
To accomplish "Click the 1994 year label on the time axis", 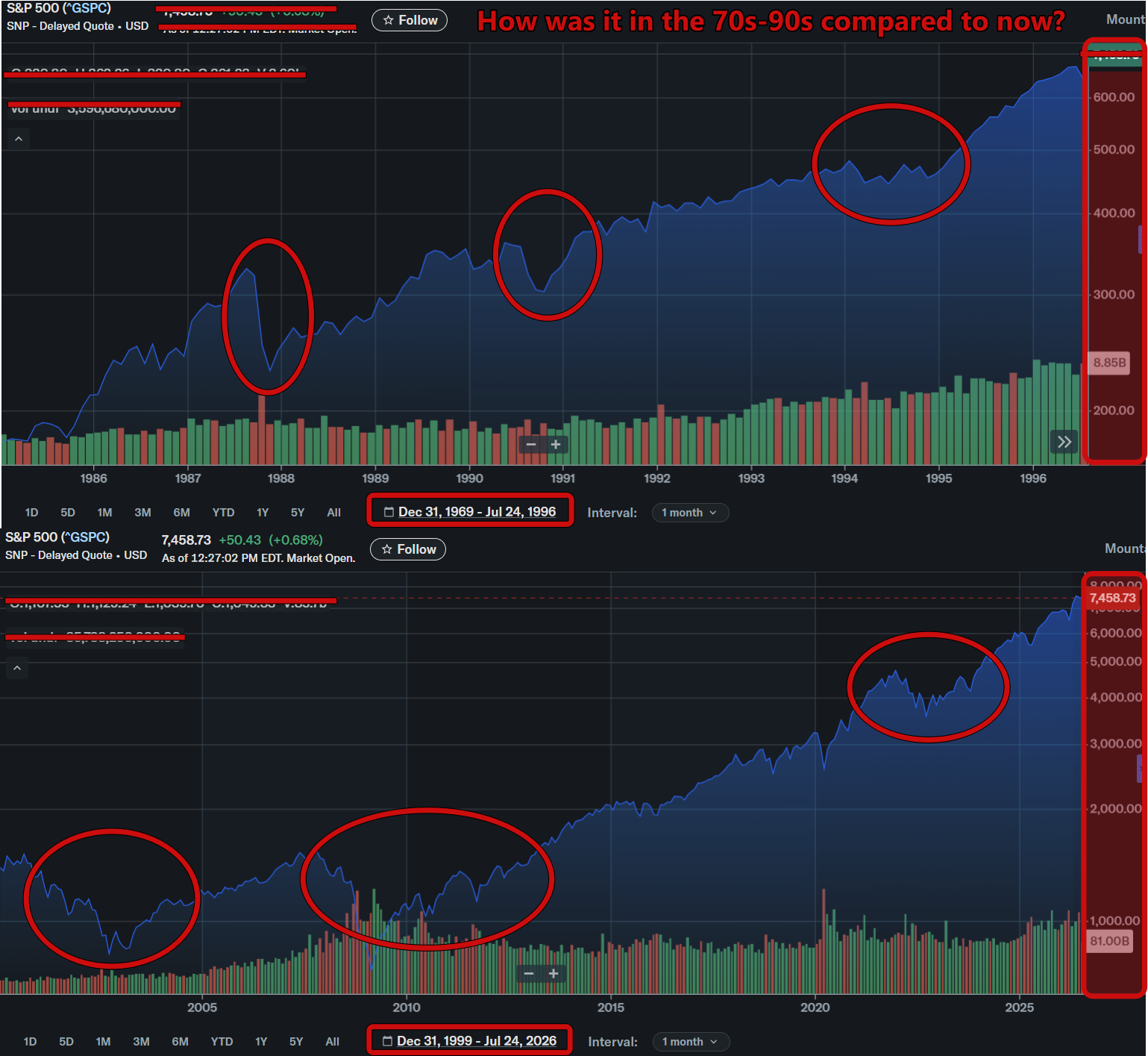I will click(x=845, y=479).
